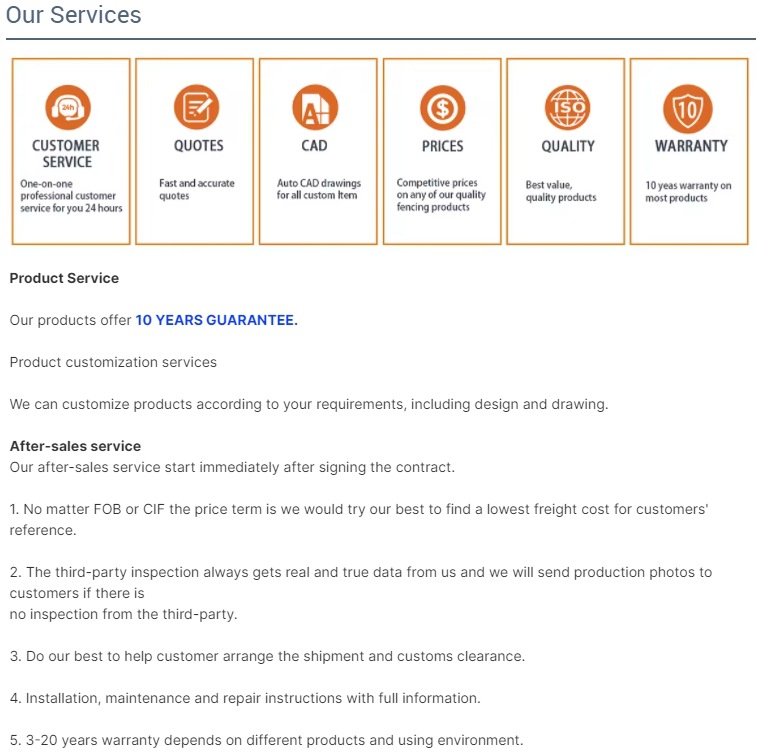Select the PRICES card heading
760x755 pixels.
(443, 146)
